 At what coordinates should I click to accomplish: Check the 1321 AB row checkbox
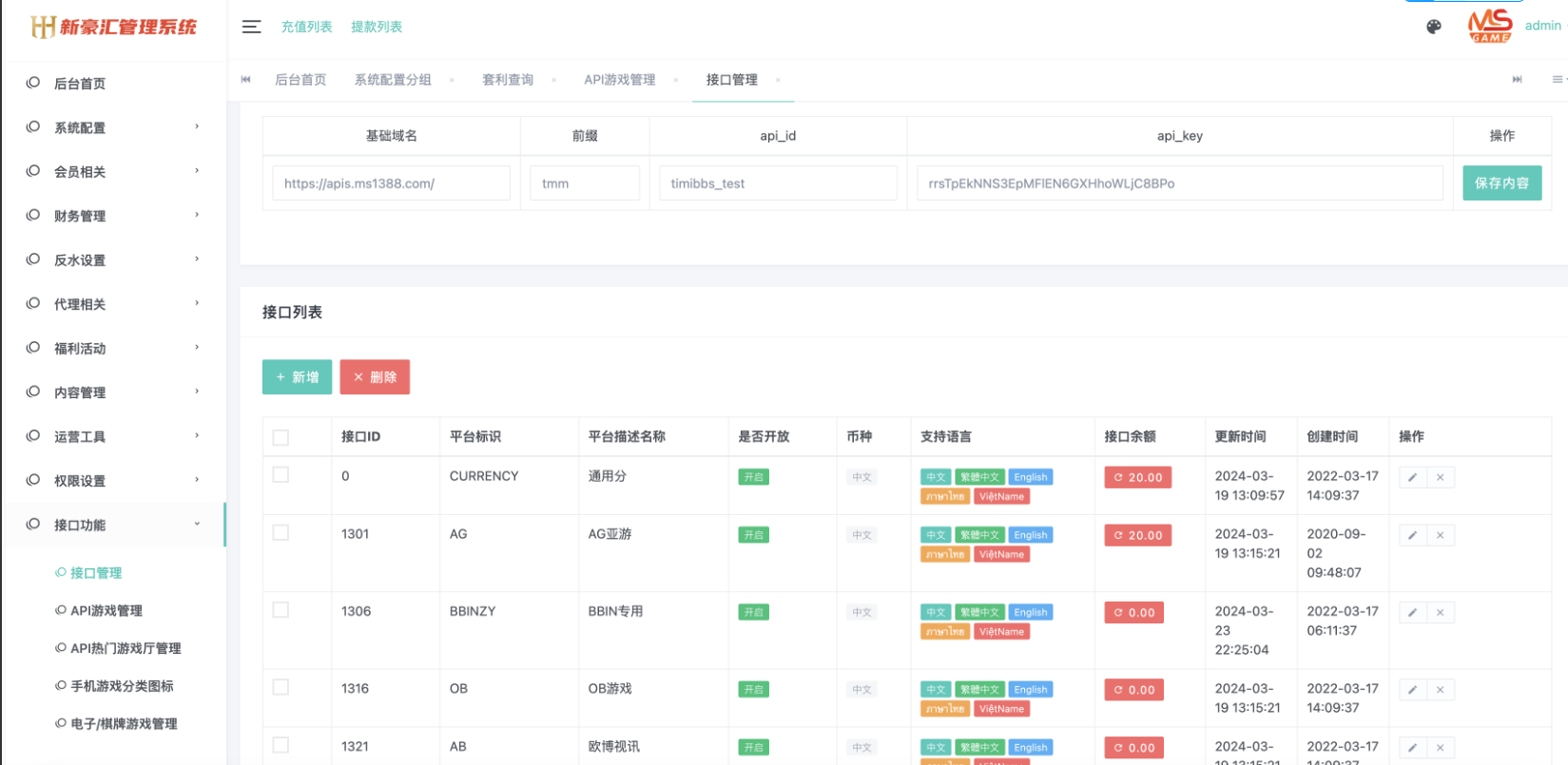(281, 745)
